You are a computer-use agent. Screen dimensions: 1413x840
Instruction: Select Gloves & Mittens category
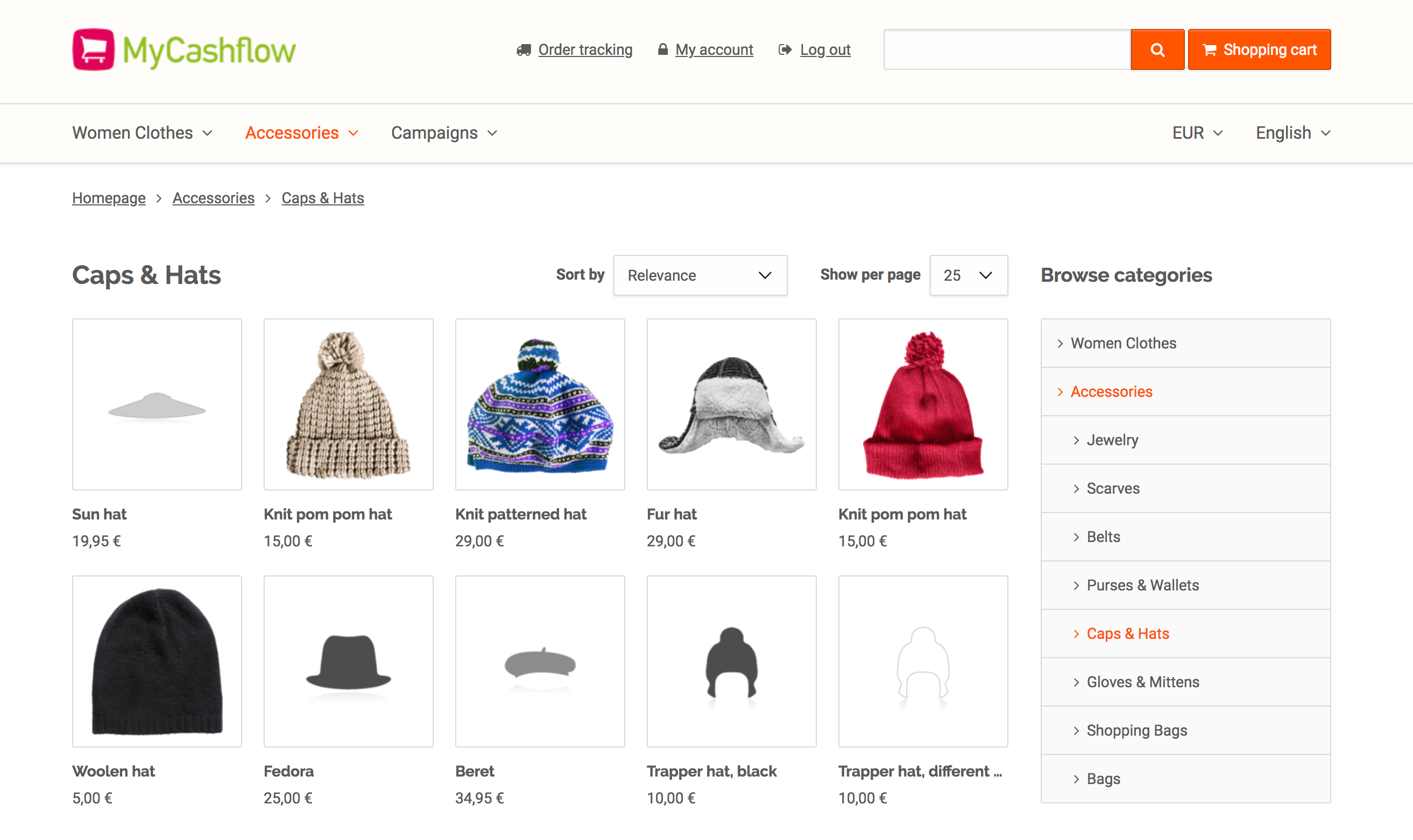(1185, 682)
